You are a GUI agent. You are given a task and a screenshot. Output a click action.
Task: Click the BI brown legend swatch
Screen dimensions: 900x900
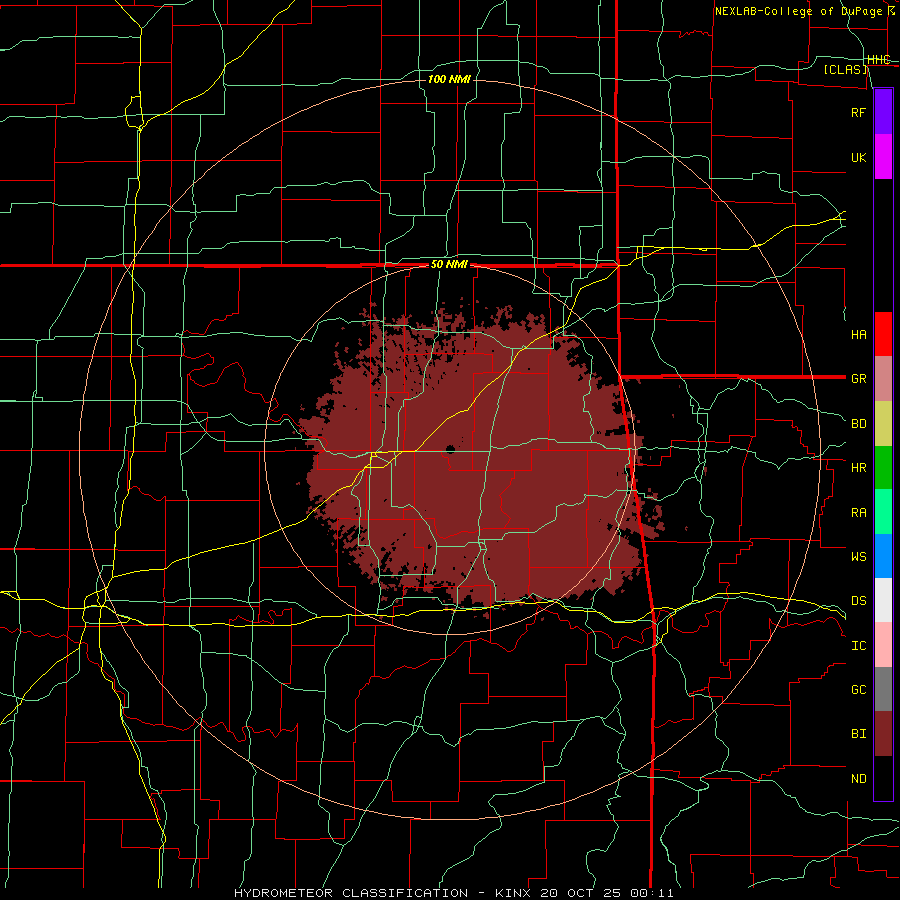tap(883, 734)
